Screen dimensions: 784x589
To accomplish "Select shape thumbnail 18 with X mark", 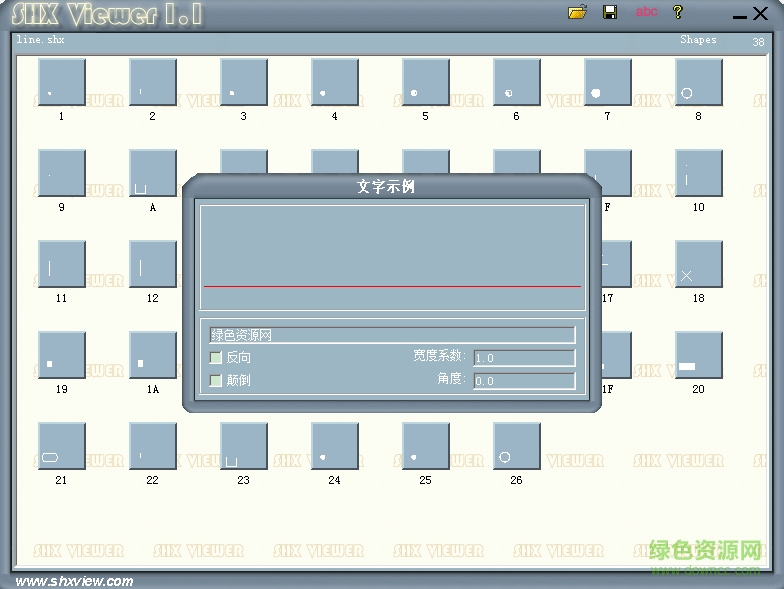I will 699,264.
